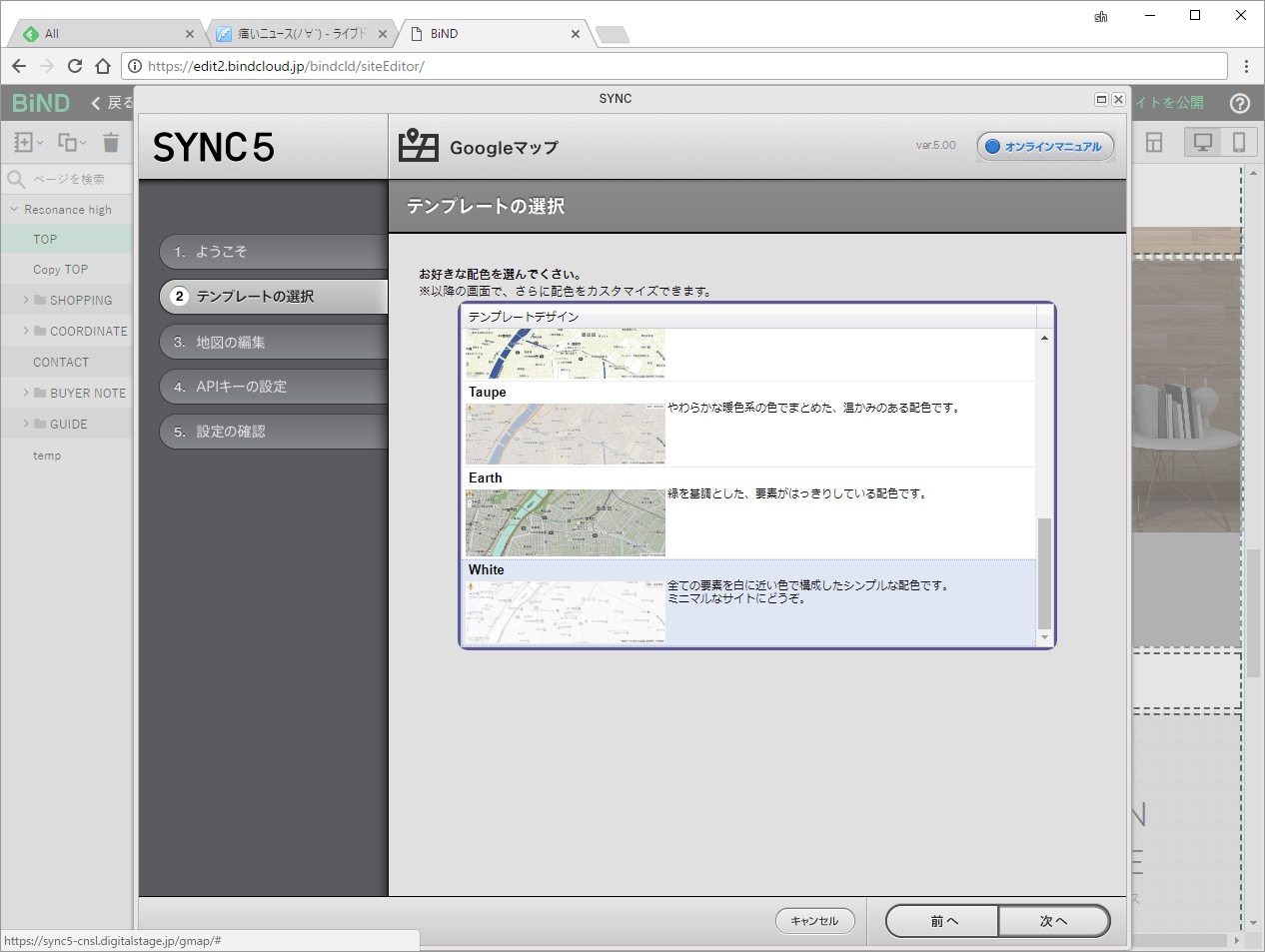The width and height of the screenshot is (1265, 952).
Task: Click the 戻る back link in the BiND header
Action: tap(112, 102)
